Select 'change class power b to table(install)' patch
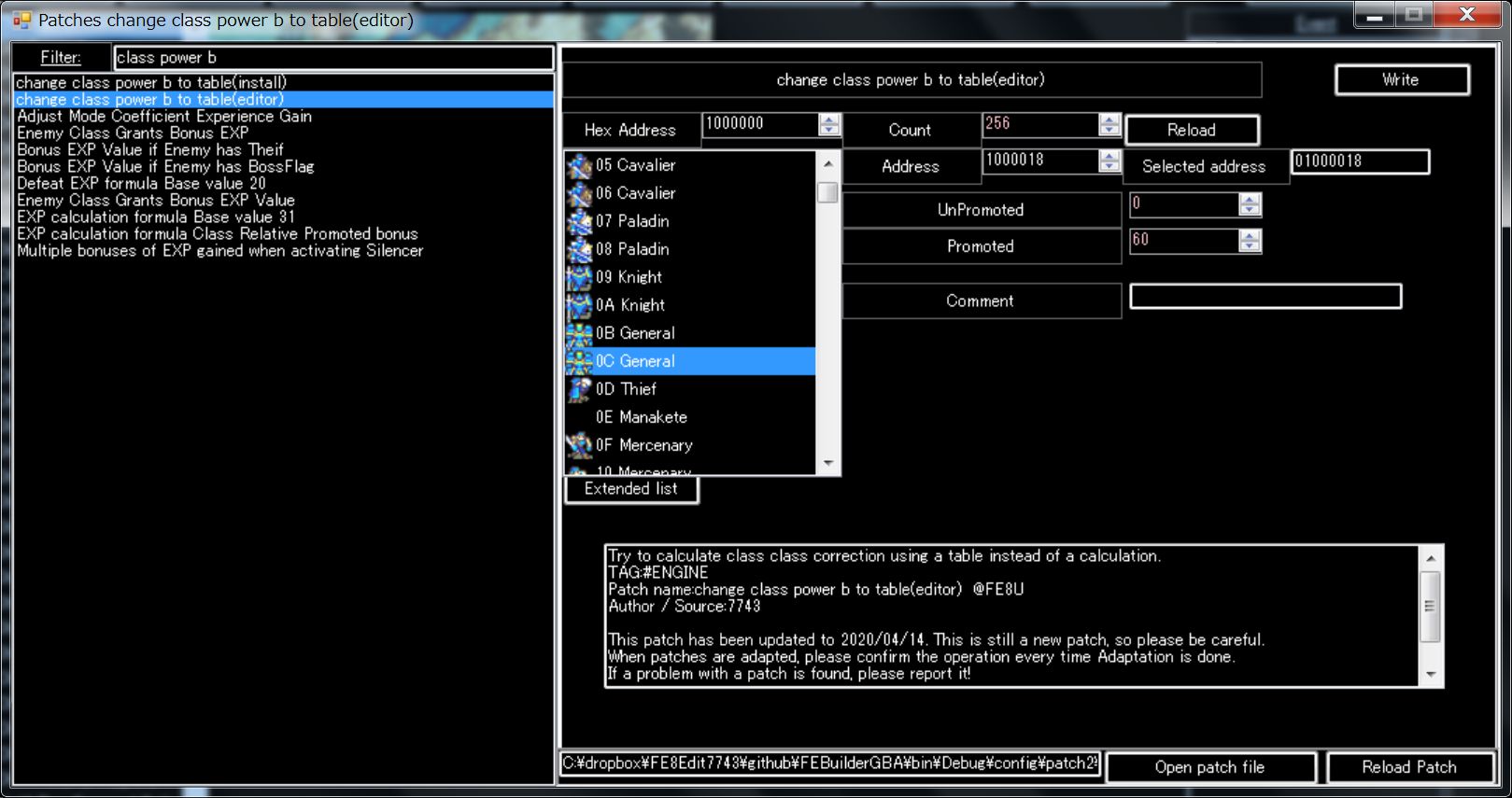This screenshot has width=1512, height=798. 151,83
